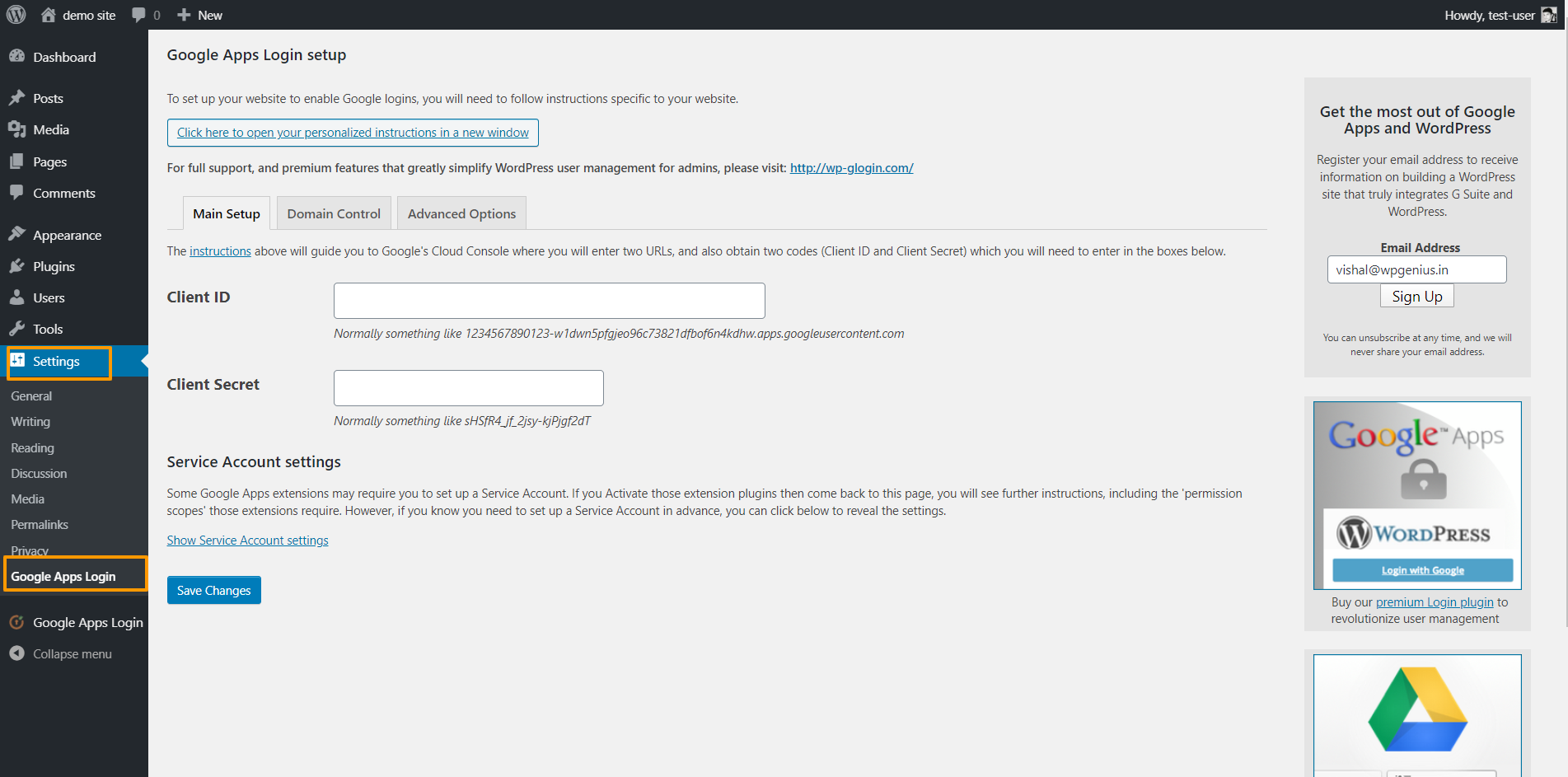The width and height of the screenshot is (1568, 777).
Task: Click the Save Changes button
Action: (214, 590)
